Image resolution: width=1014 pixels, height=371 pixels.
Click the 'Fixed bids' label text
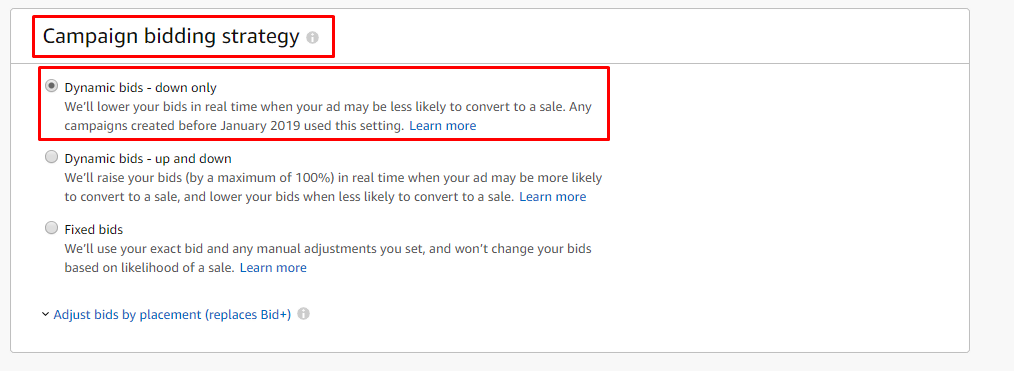click(94, 229)
